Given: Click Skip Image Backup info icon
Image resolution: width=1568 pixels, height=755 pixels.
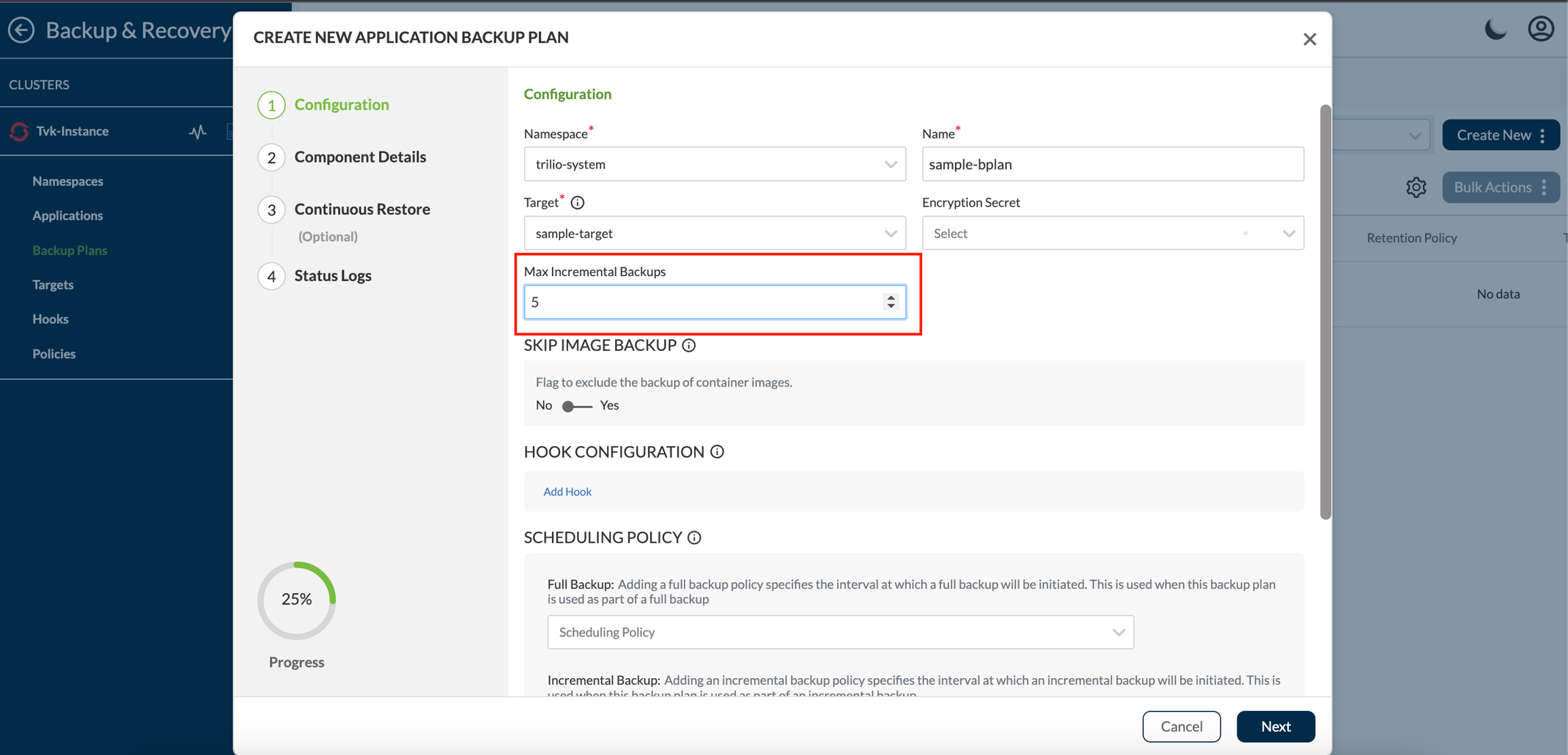Looking at the screenshot, I should coord(689,346).
